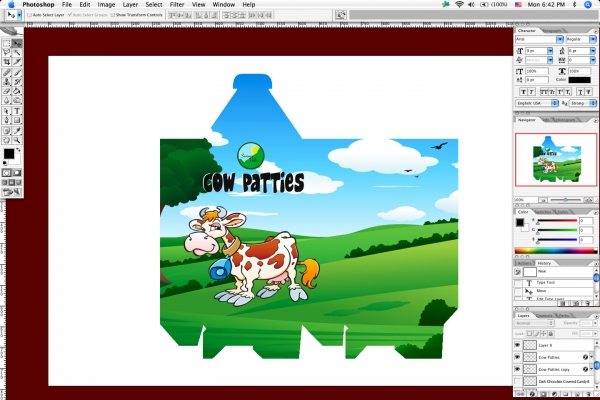
Task: Select the Path Selection tool
Action: (7, 111)
